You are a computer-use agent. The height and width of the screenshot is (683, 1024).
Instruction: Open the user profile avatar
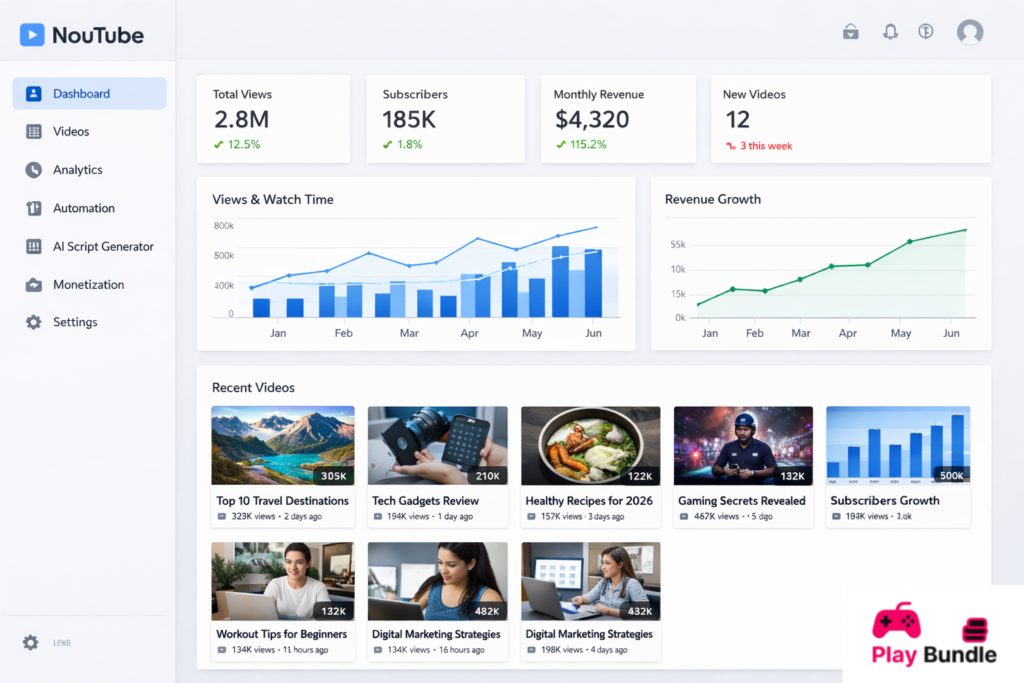pyautogui.click(x=969, y=32)
